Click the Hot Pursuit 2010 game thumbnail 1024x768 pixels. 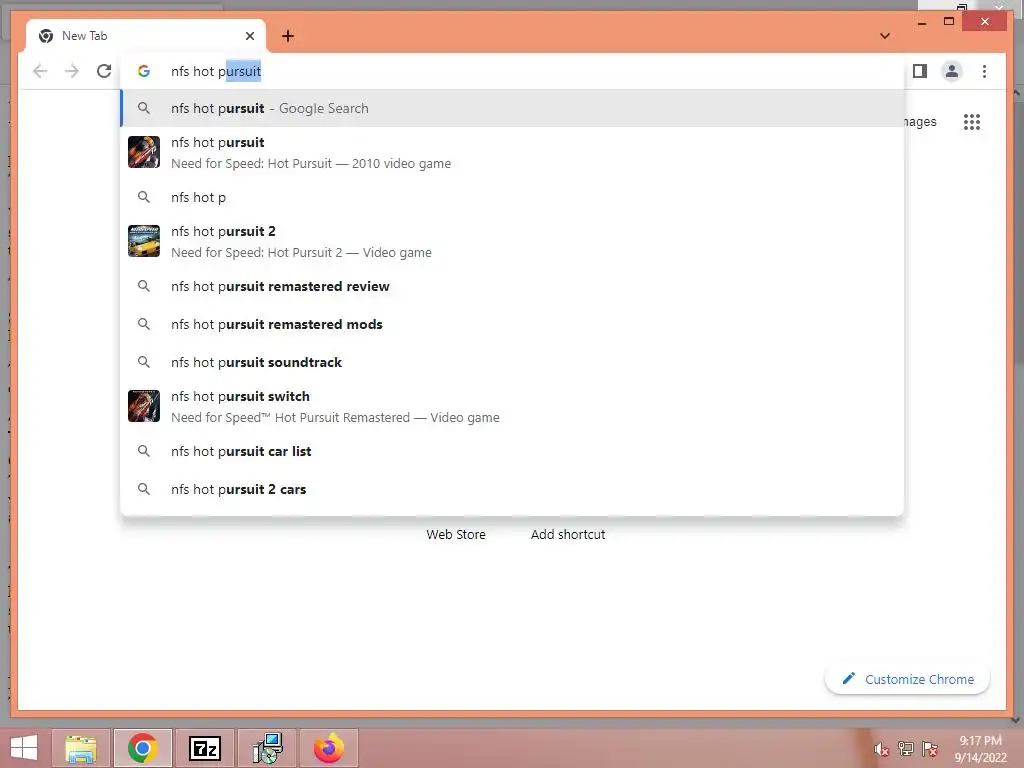pyautogui.click(x=144, y=152)
